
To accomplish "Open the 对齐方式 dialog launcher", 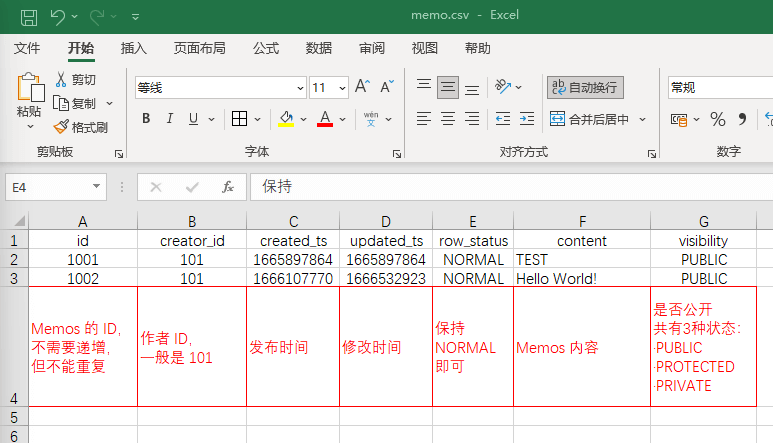I will click(x=652, y=154).
